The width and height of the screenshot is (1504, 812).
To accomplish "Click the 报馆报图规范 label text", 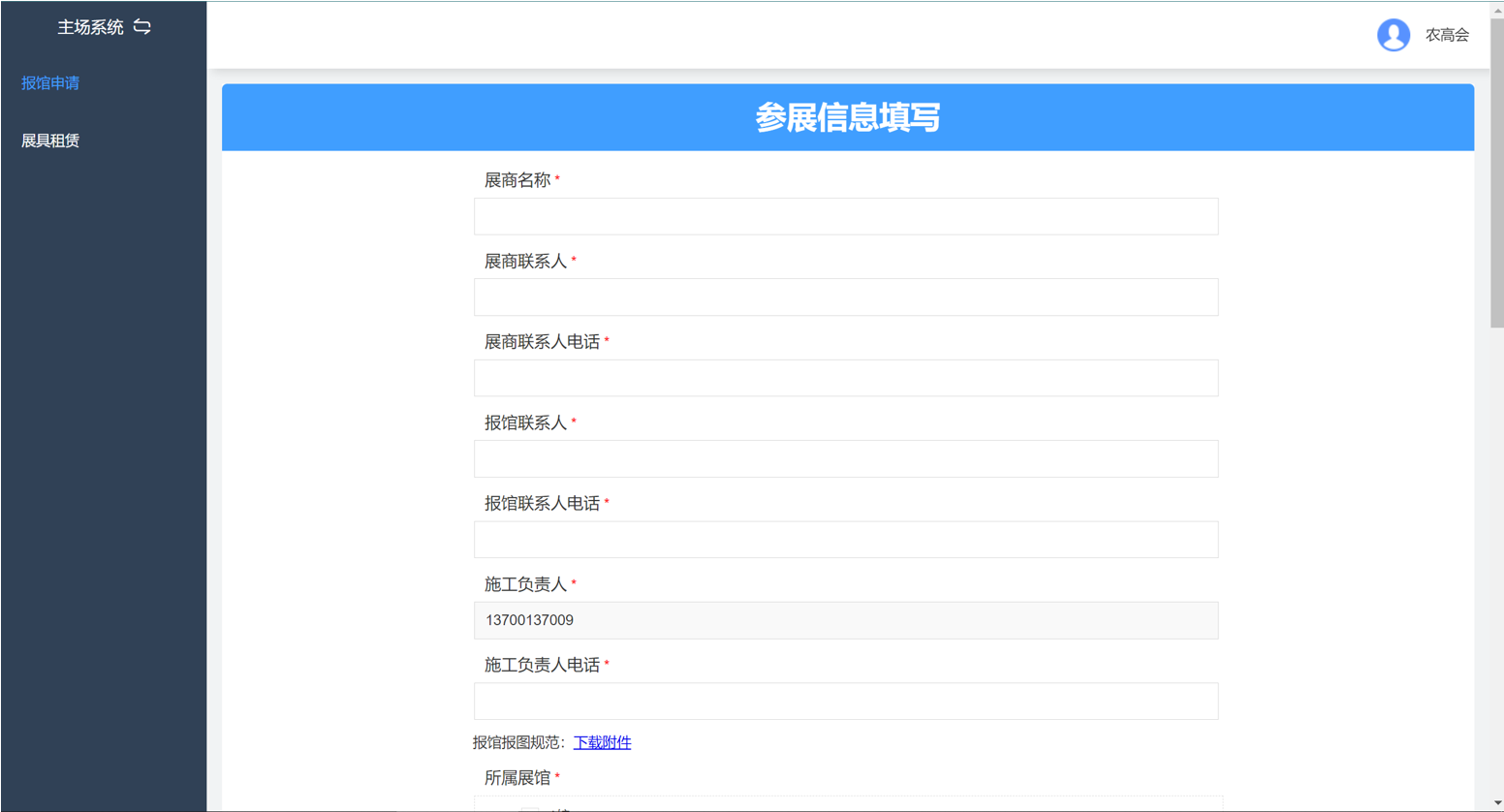I will click(x=518, y=742).
